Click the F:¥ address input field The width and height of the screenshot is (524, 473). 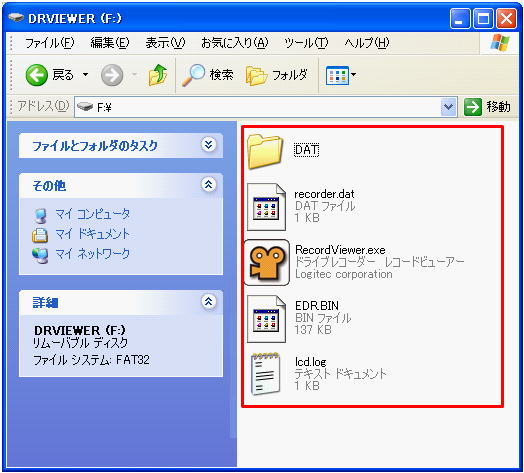[x=257, y=107]
